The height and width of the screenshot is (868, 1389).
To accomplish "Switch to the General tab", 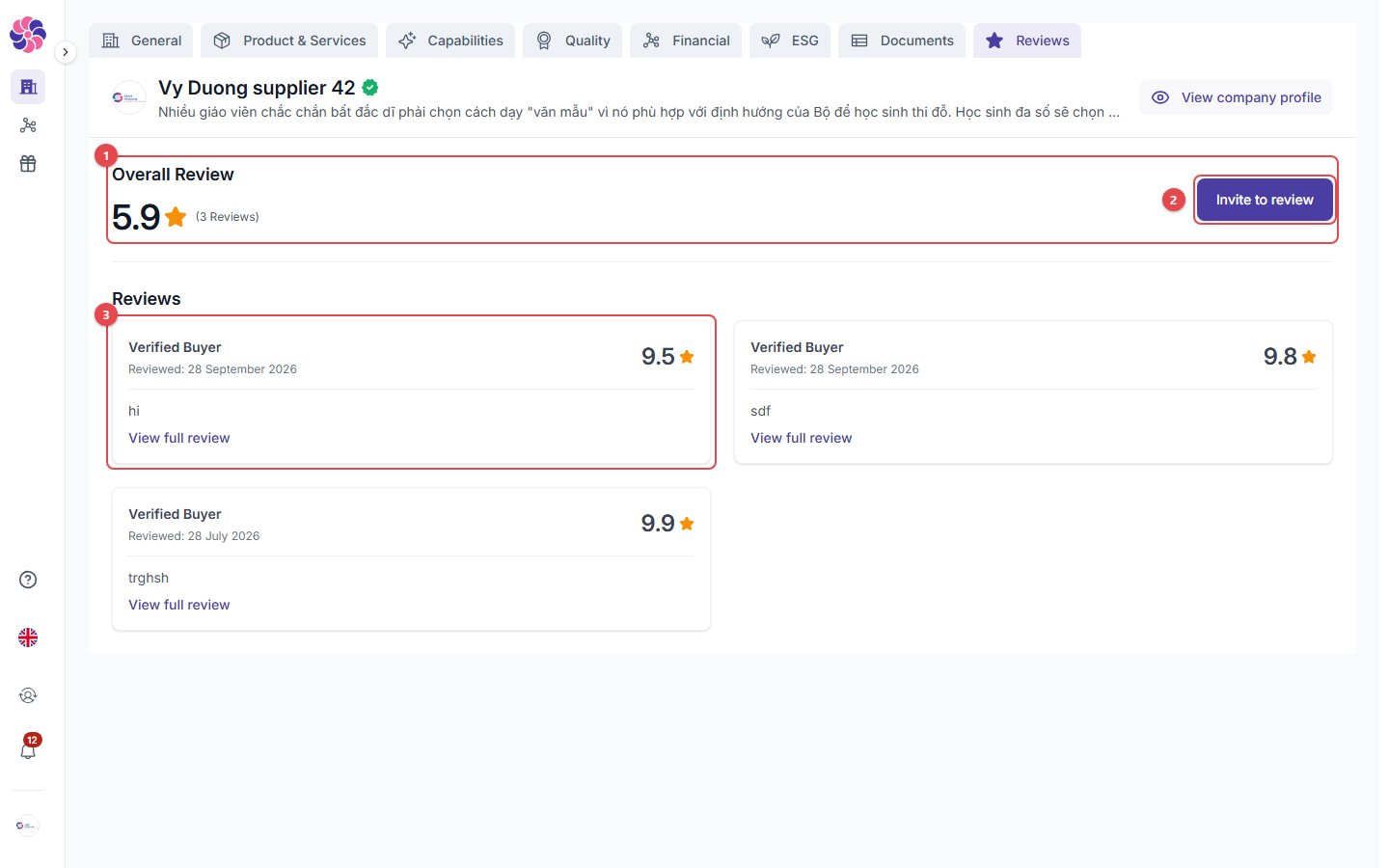I will 141,41.
